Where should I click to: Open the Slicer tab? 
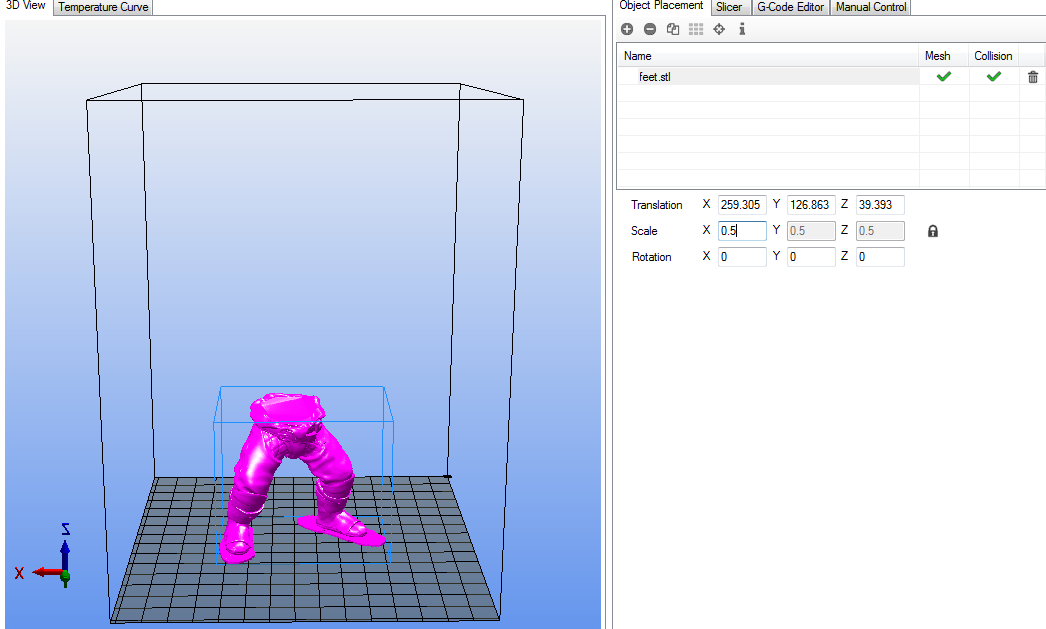point(729,7)
